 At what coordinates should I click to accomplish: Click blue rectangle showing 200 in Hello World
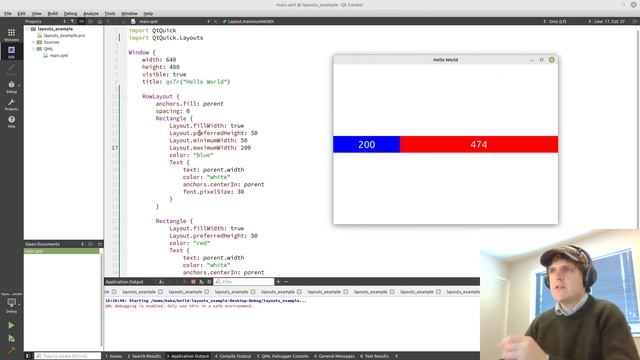pos(367,144)
